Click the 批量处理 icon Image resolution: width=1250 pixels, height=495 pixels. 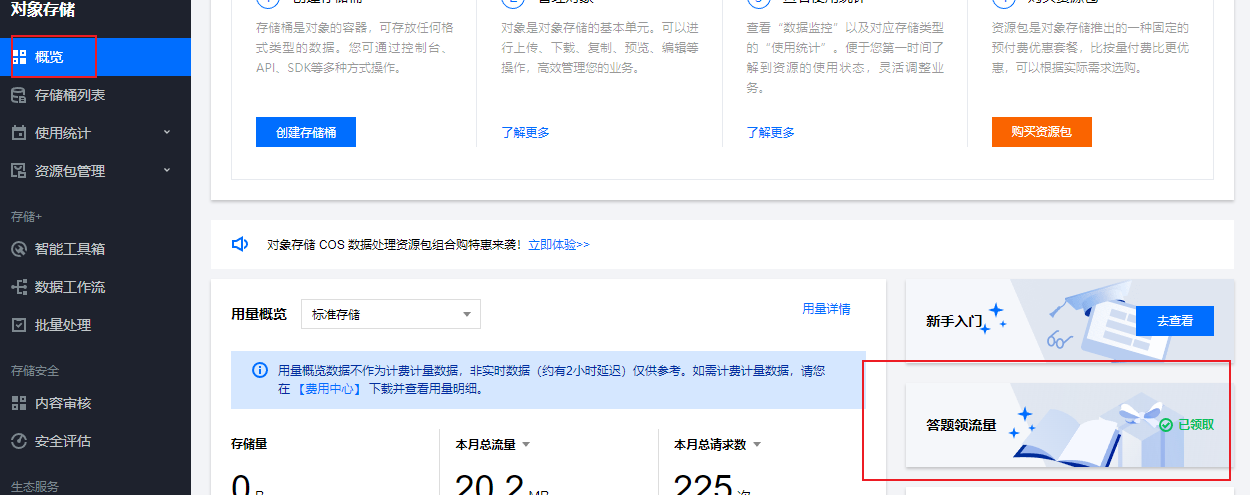pyautogui.click(x=19, y=325)
